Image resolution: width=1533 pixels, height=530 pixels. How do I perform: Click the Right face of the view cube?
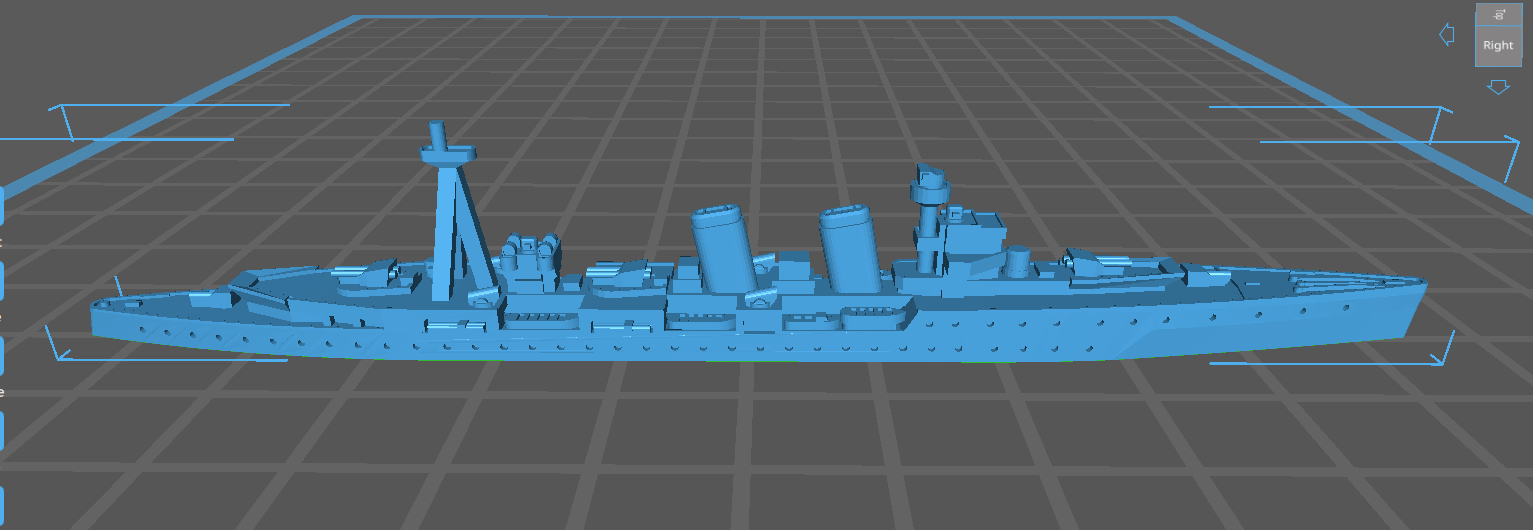pyautogui.click(x=1497, y=46)
